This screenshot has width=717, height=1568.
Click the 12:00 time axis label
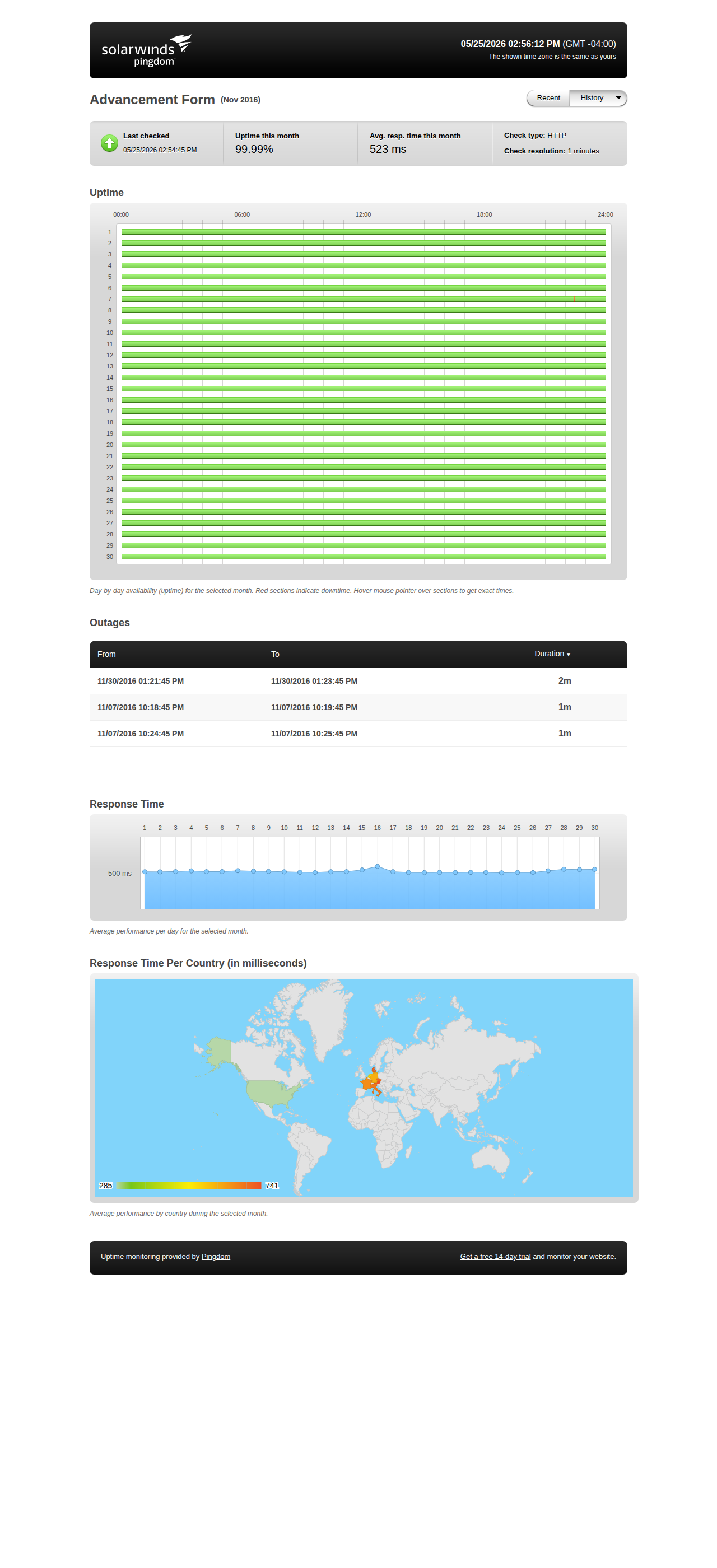tap(363, 214)
